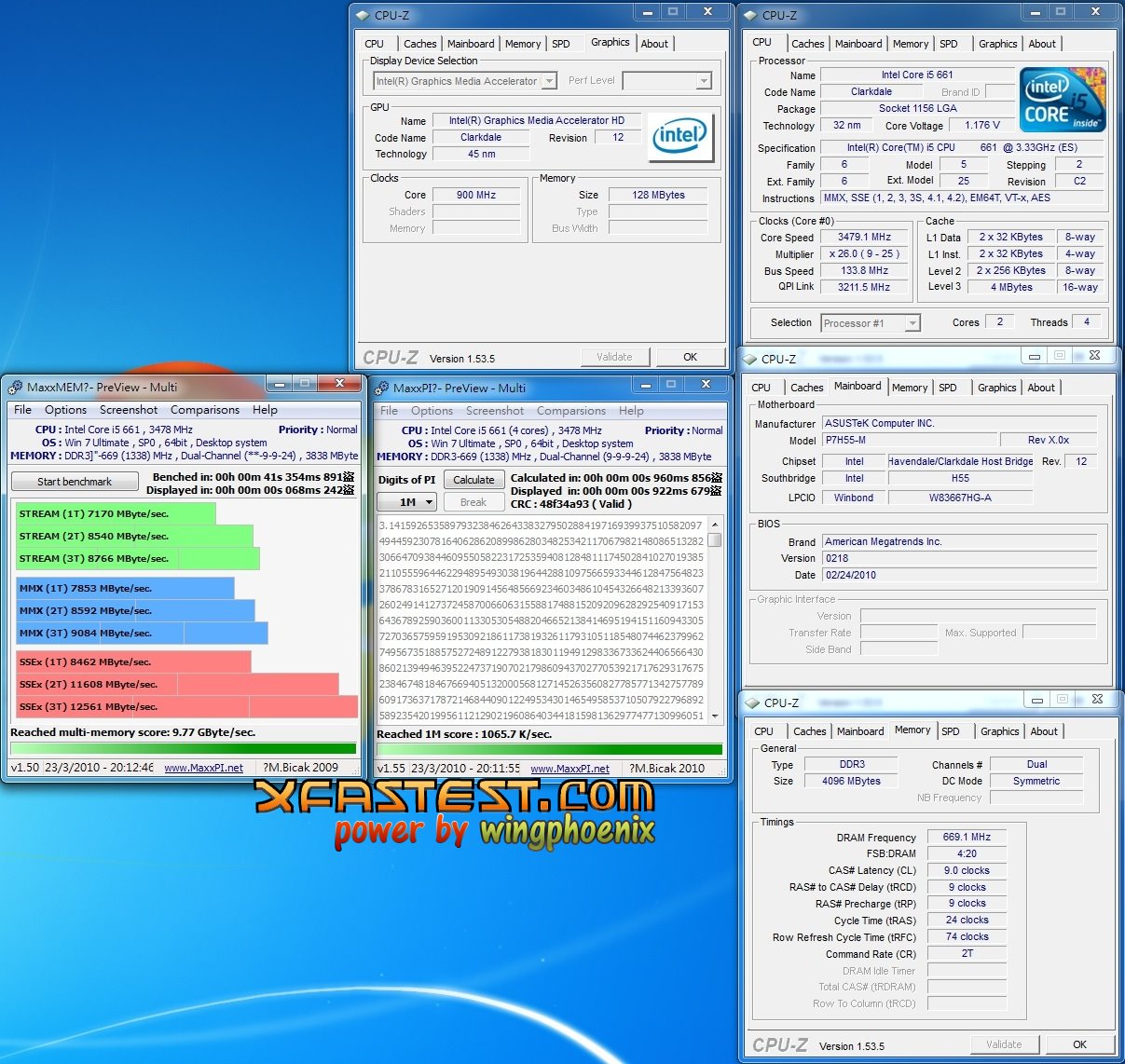Click OK in the Graphics CPU-Z window
The image size is (1125, 1064).
690,357
